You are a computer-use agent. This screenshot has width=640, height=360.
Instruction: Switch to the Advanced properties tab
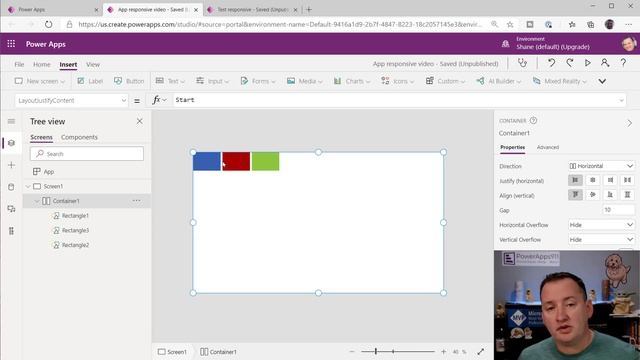click(548, 147)
